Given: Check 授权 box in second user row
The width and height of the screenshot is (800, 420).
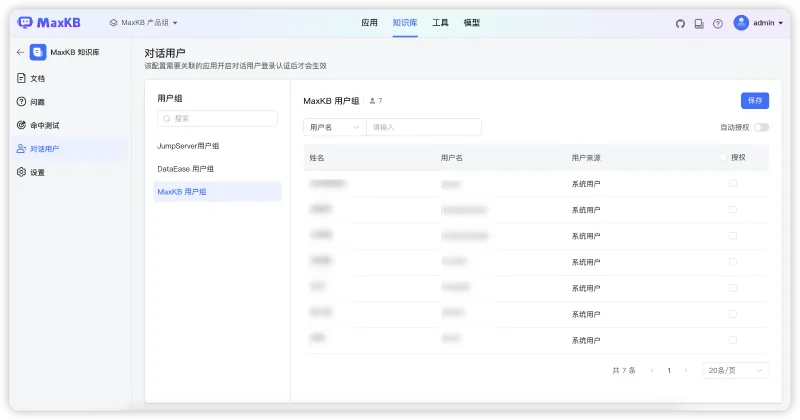Looking at the screenshot, I should click(x=733, y=209).
